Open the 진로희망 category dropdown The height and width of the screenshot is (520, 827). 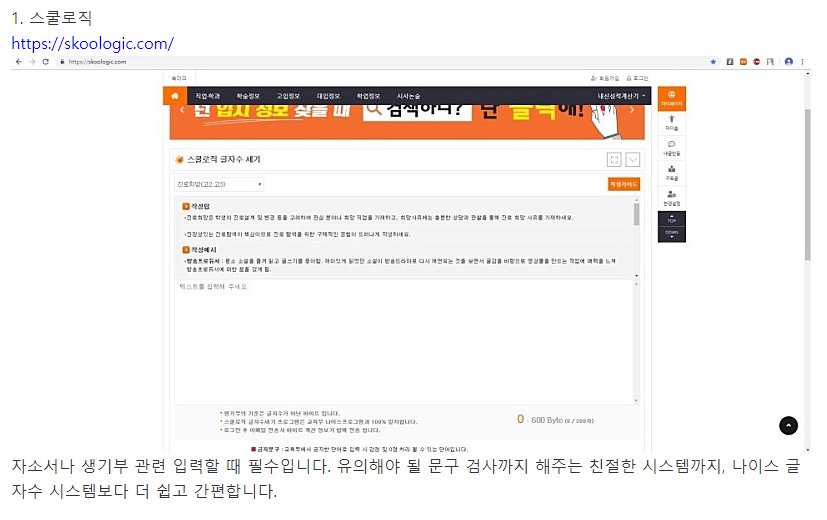pyautogui.click(x=219, y=184)
